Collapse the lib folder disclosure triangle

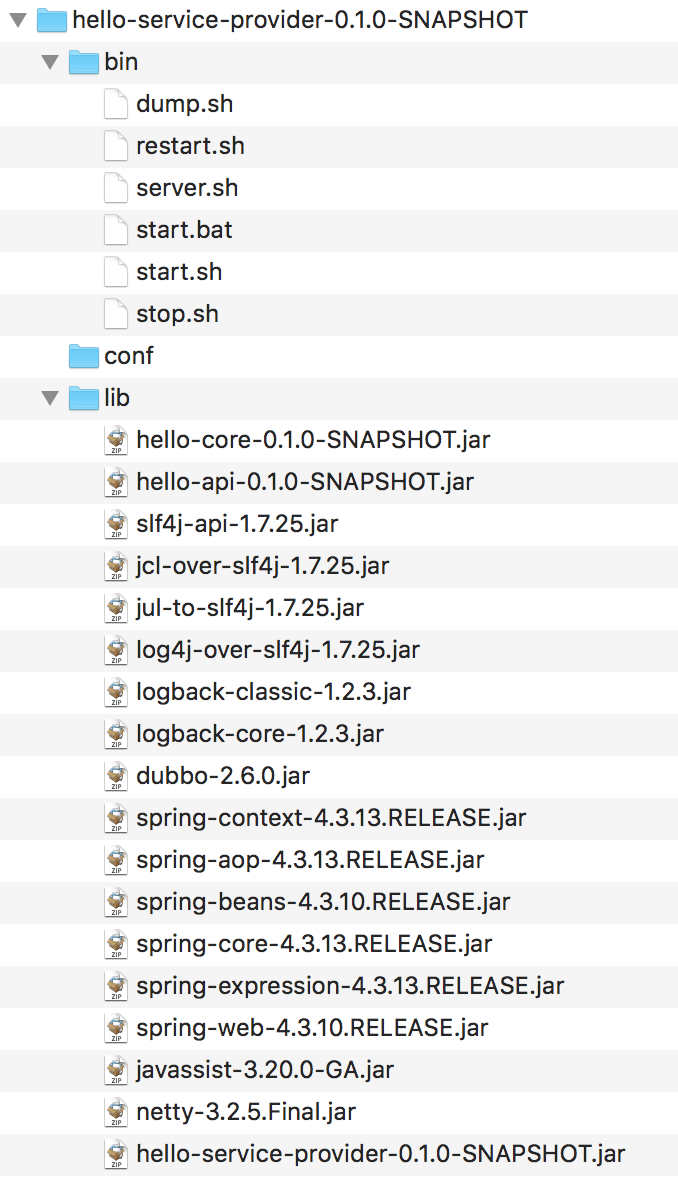(x=50, y=398)
